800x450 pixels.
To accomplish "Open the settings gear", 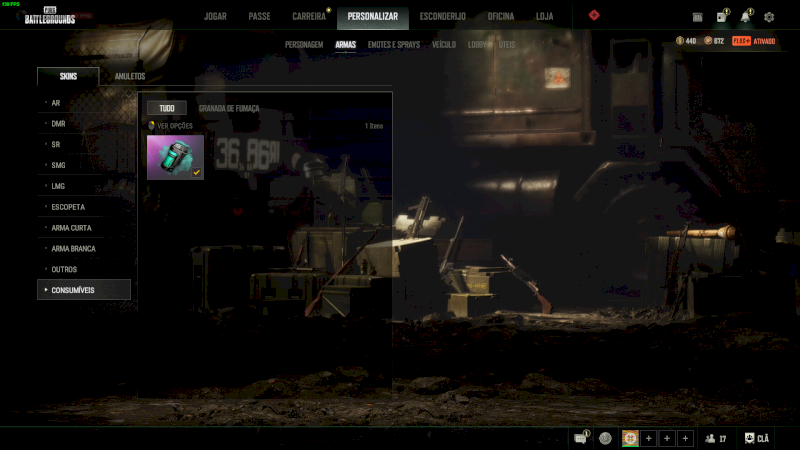I will (769, 17).
